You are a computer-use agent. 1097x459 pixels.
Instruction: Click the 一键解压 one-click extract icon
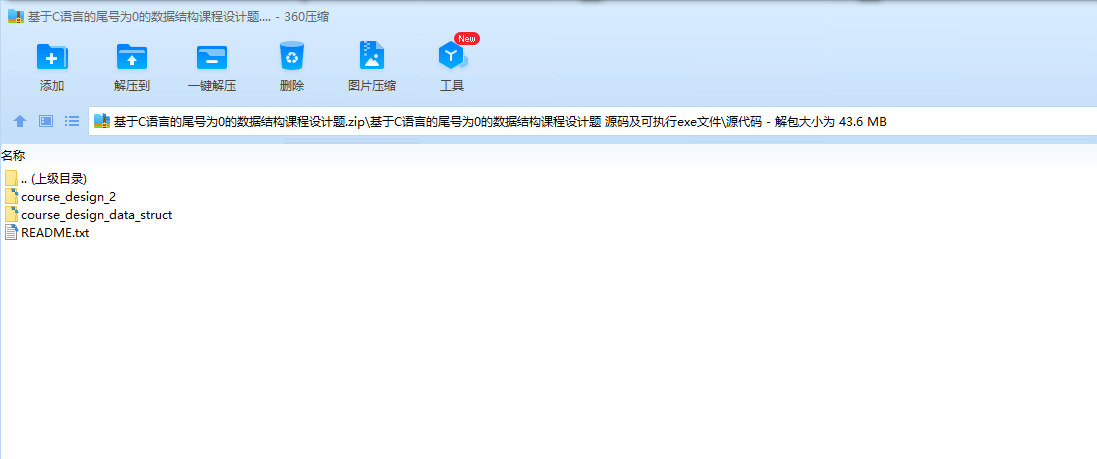pyautogui.click(x=212, y=57)
